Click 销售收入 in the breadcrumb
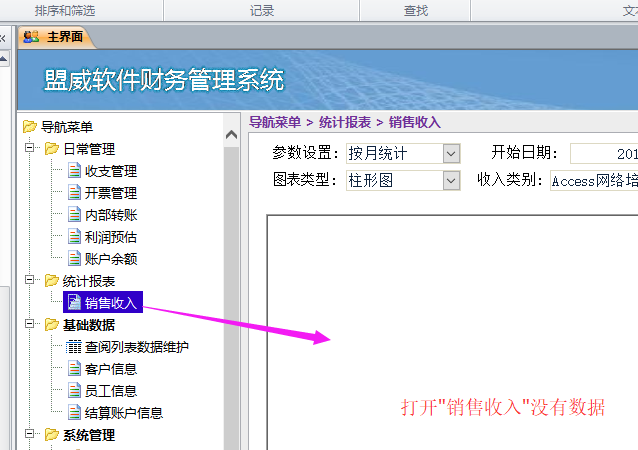 (415, 122)
